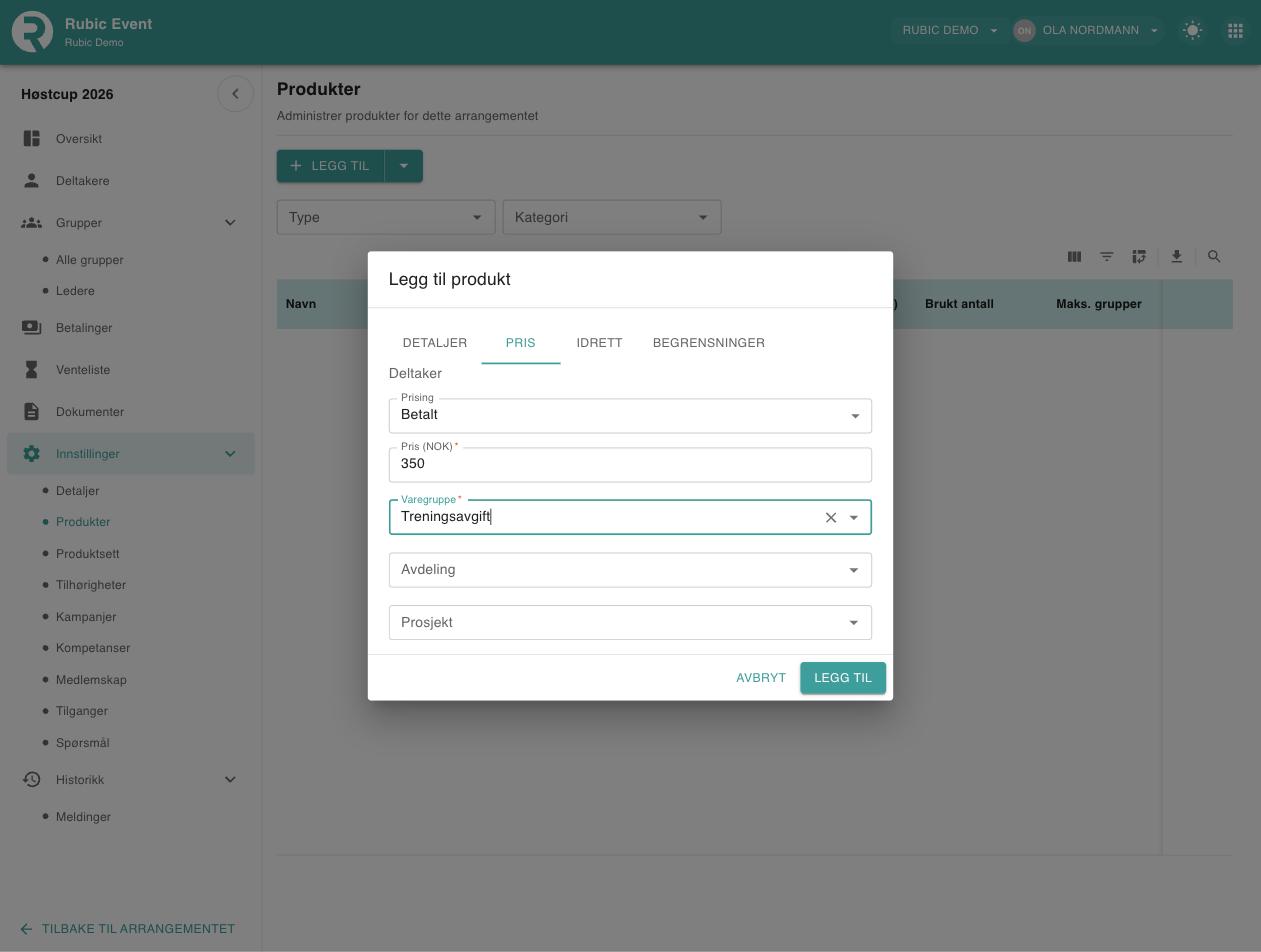Click Tilbake til arrangementet link

[127, 929]
